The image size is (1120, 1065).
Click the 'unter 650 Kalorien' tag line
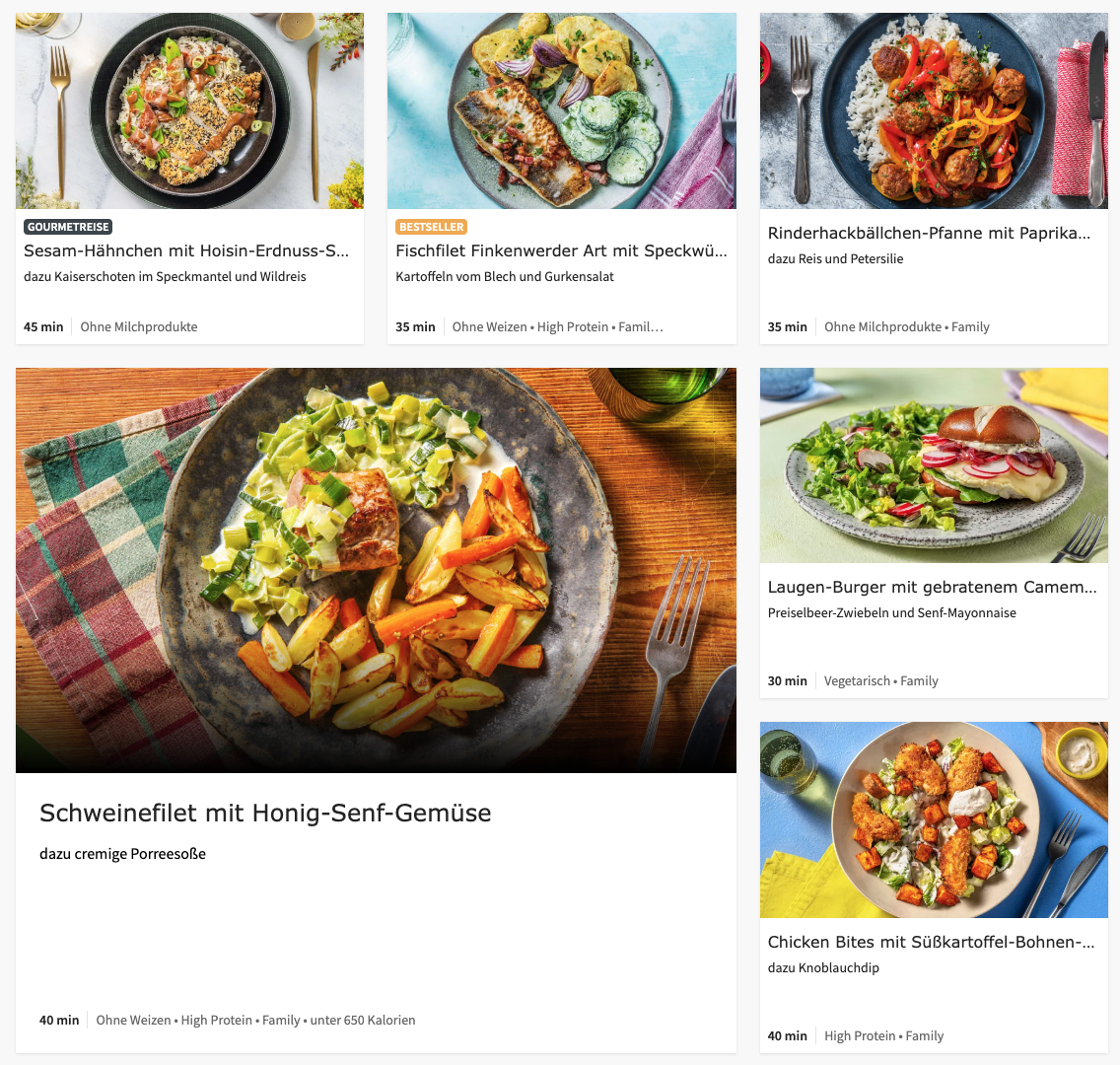[362, 1020]
